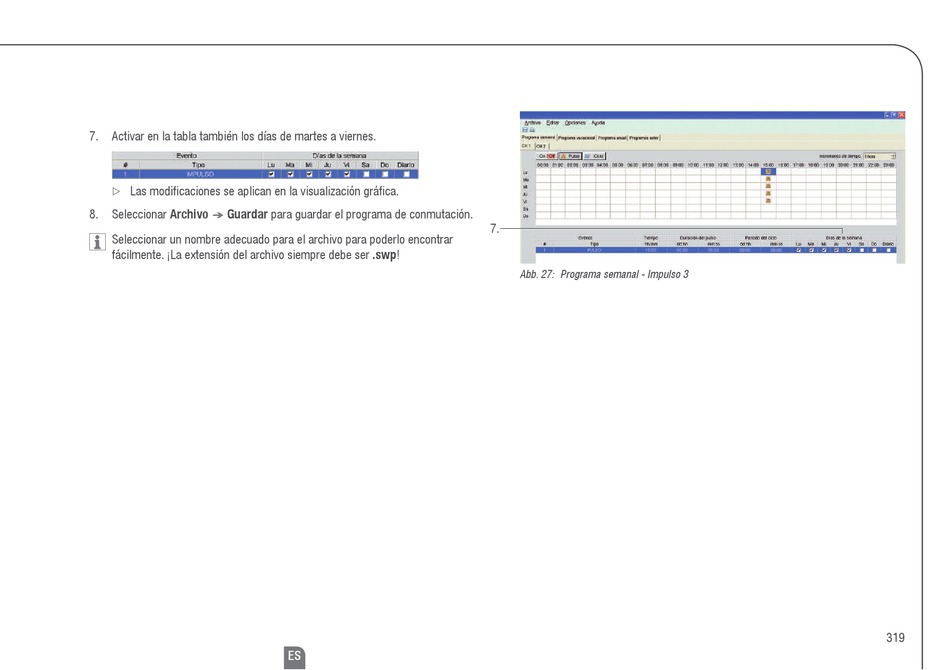Select the pulse marker in the Ju row

pos(768,193)
